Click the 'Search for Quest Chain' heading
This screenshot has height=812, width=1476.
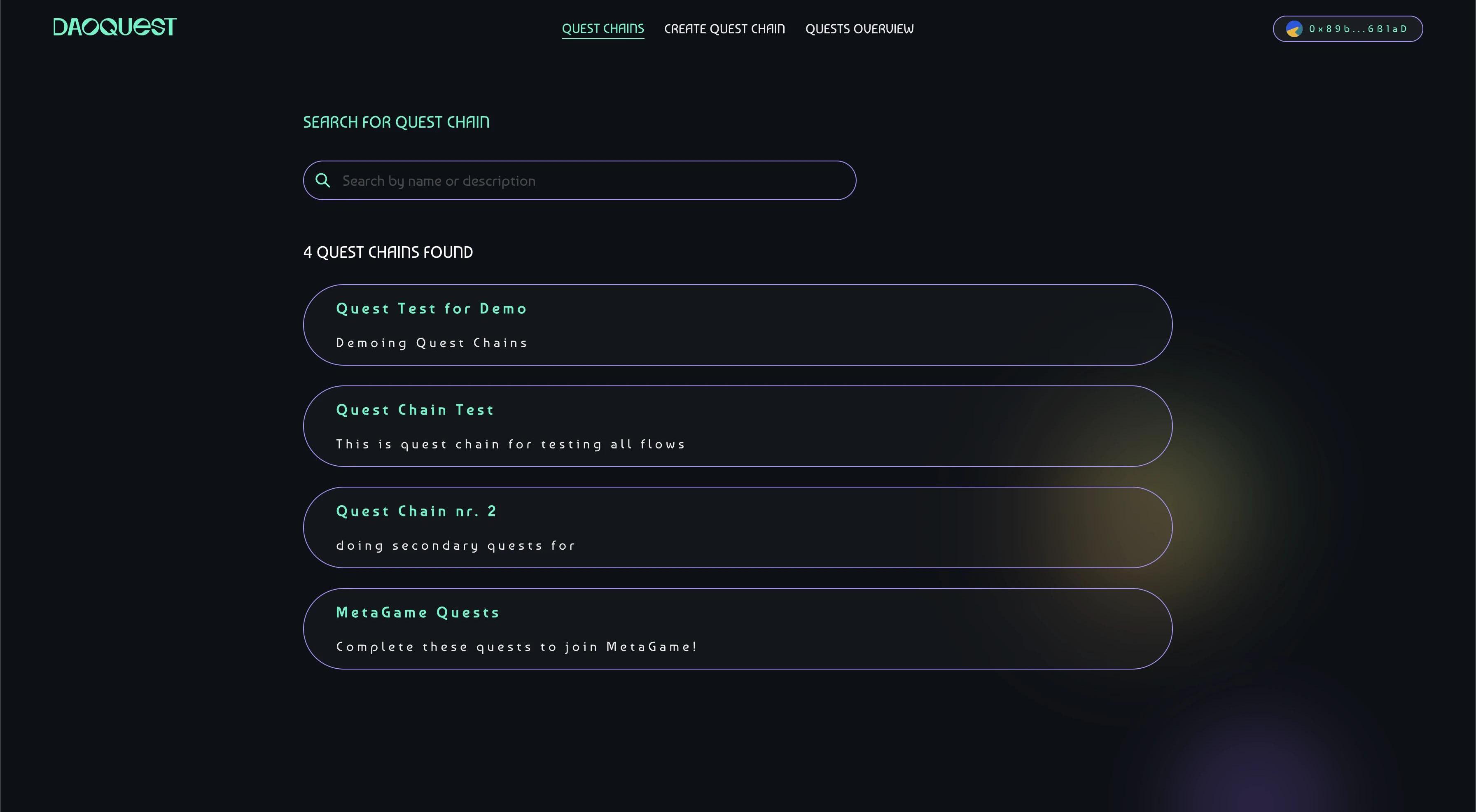pos(396,122)
